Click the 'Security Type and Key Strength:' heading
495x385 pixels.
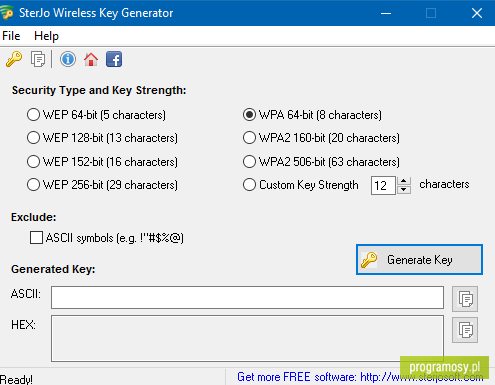tap(99, 90)
